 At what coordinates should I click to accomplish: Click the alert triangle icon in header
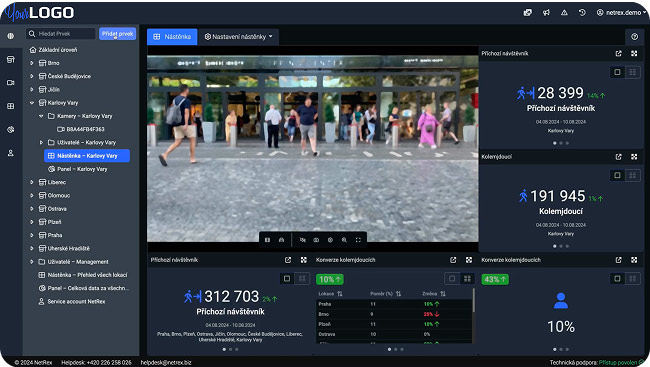(x=564, y=12)
